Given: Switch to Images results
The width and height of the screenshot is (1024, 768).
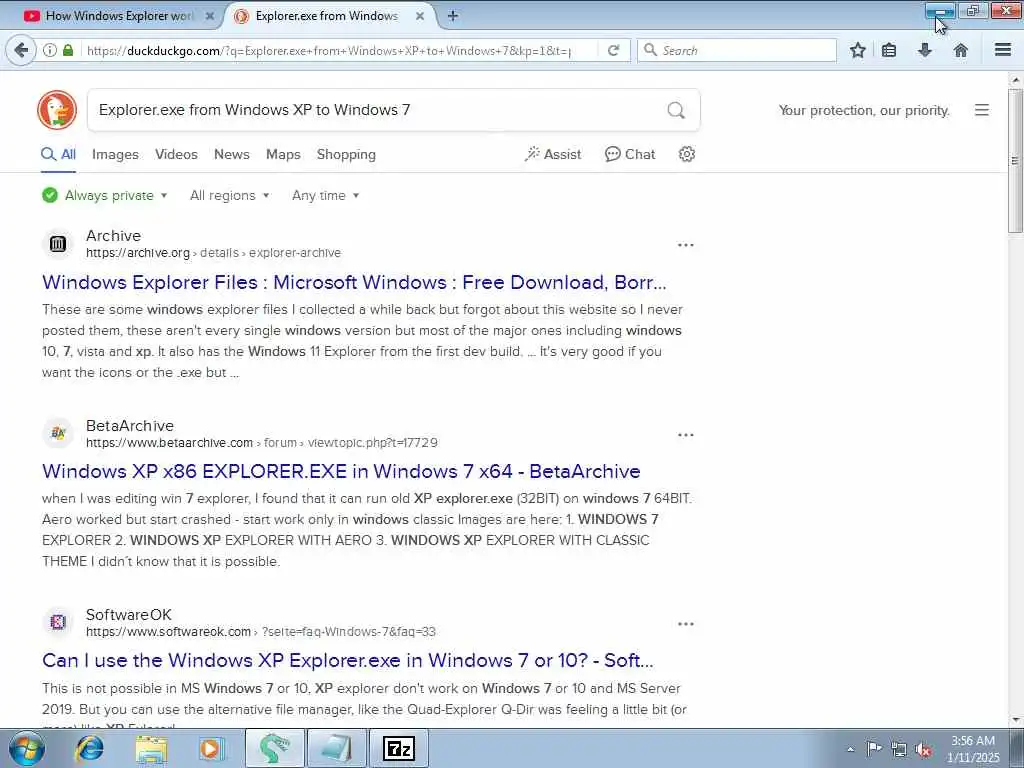Looking at the screenshot, I should click(x=115, y=155).
